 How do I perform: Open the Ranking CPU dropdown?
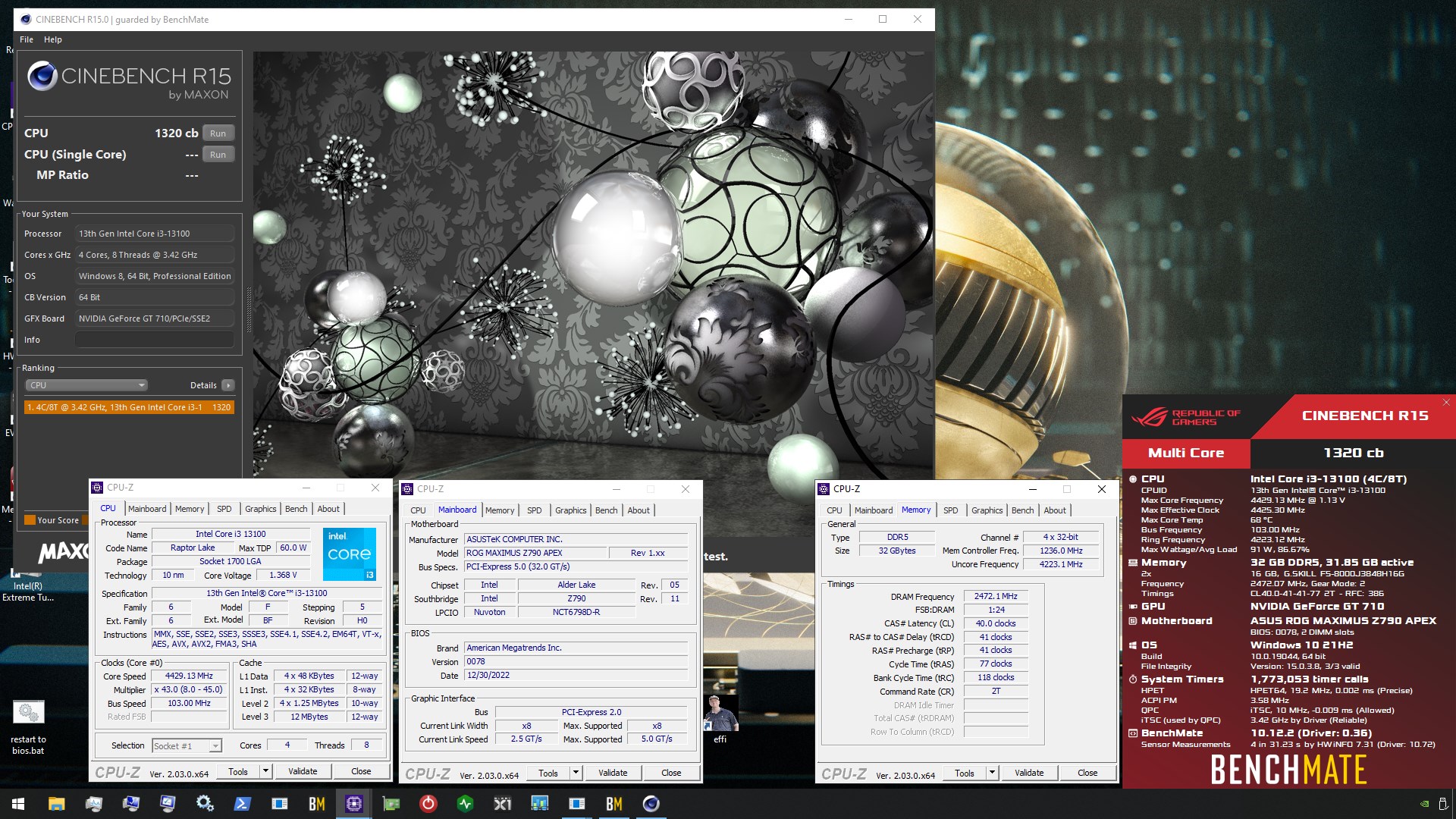click(86, 385)
